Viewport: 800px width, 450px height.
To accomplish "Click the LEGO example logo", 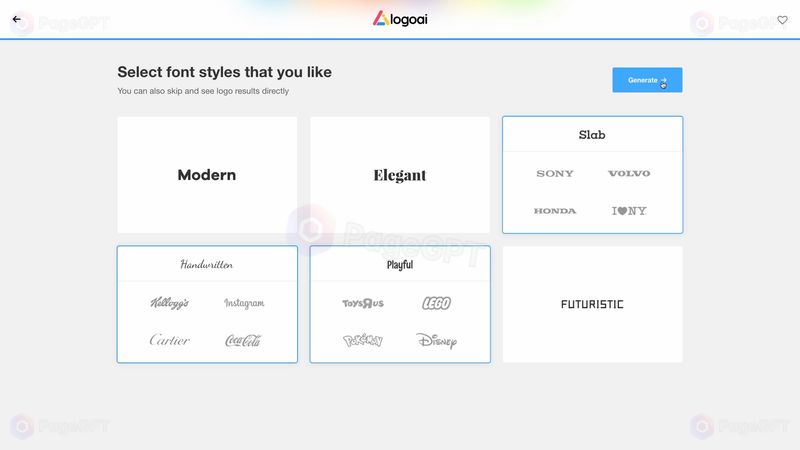I will (437, 304).
